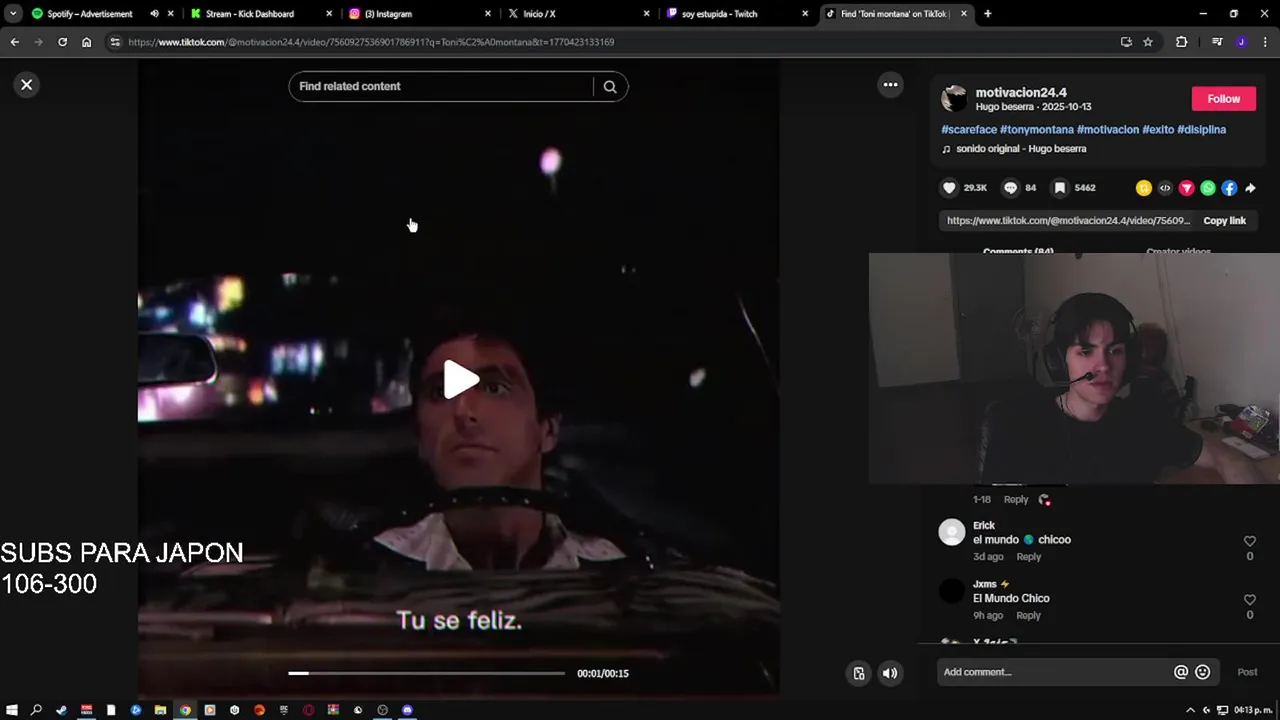Close the TikTok video viewer with X
Image resolution: width=1280 pixels, height=720 pixels.
[x=27, y=85]
